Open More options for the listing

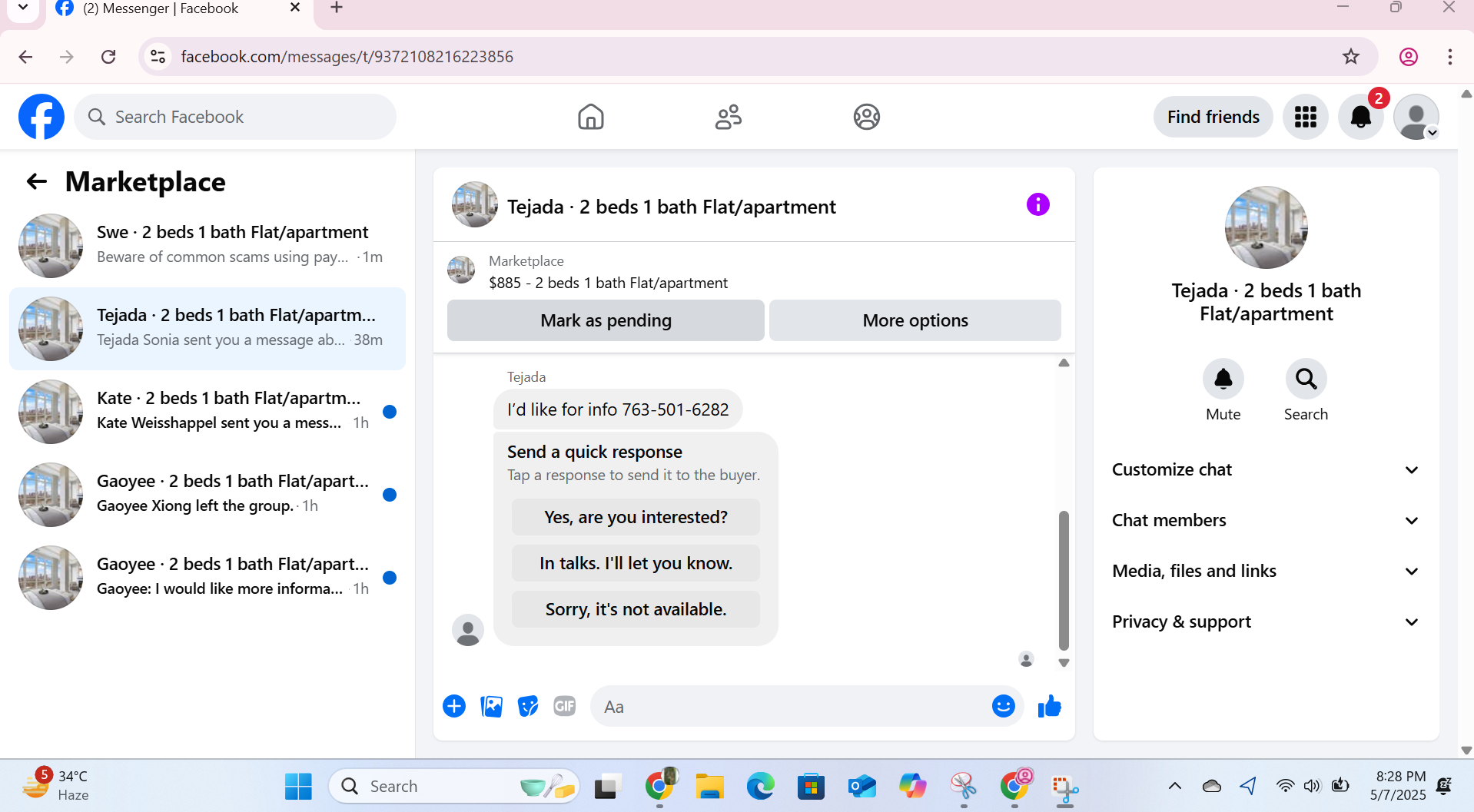pos(915,320)
